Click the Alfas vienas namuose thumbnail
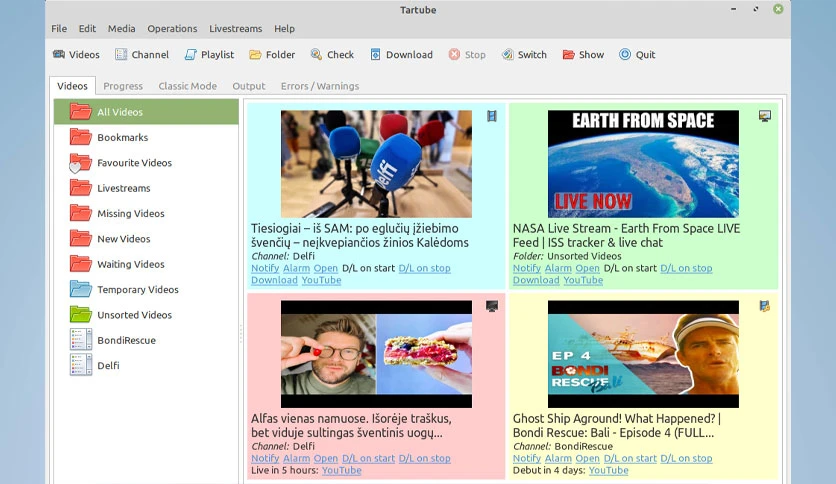 click(x=376, y=354)
